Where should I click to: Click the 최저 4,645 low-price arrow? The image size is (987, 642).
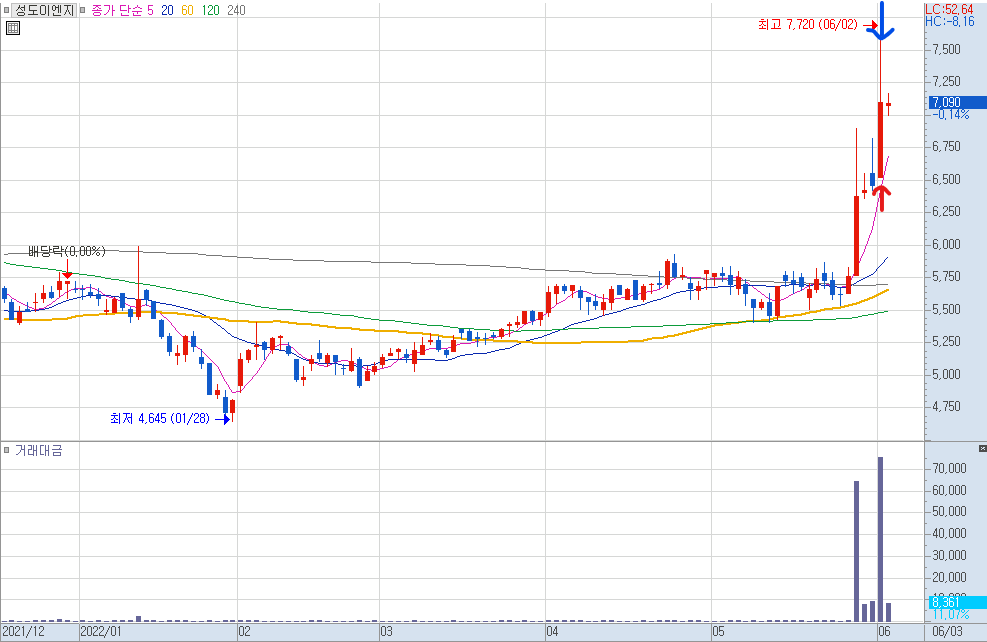[223, 419]
